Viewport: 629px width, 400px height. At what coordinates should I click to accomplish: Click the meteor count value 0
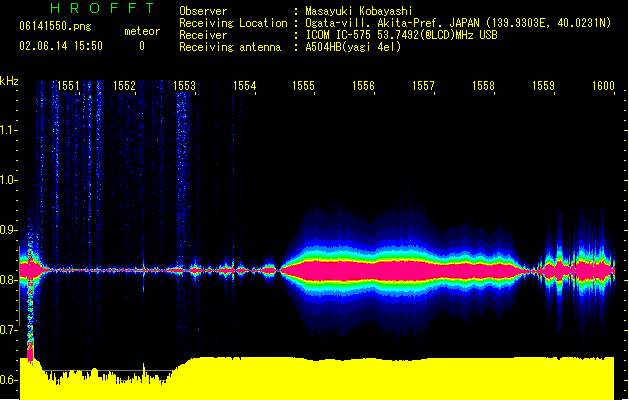[x=142, y=46]
